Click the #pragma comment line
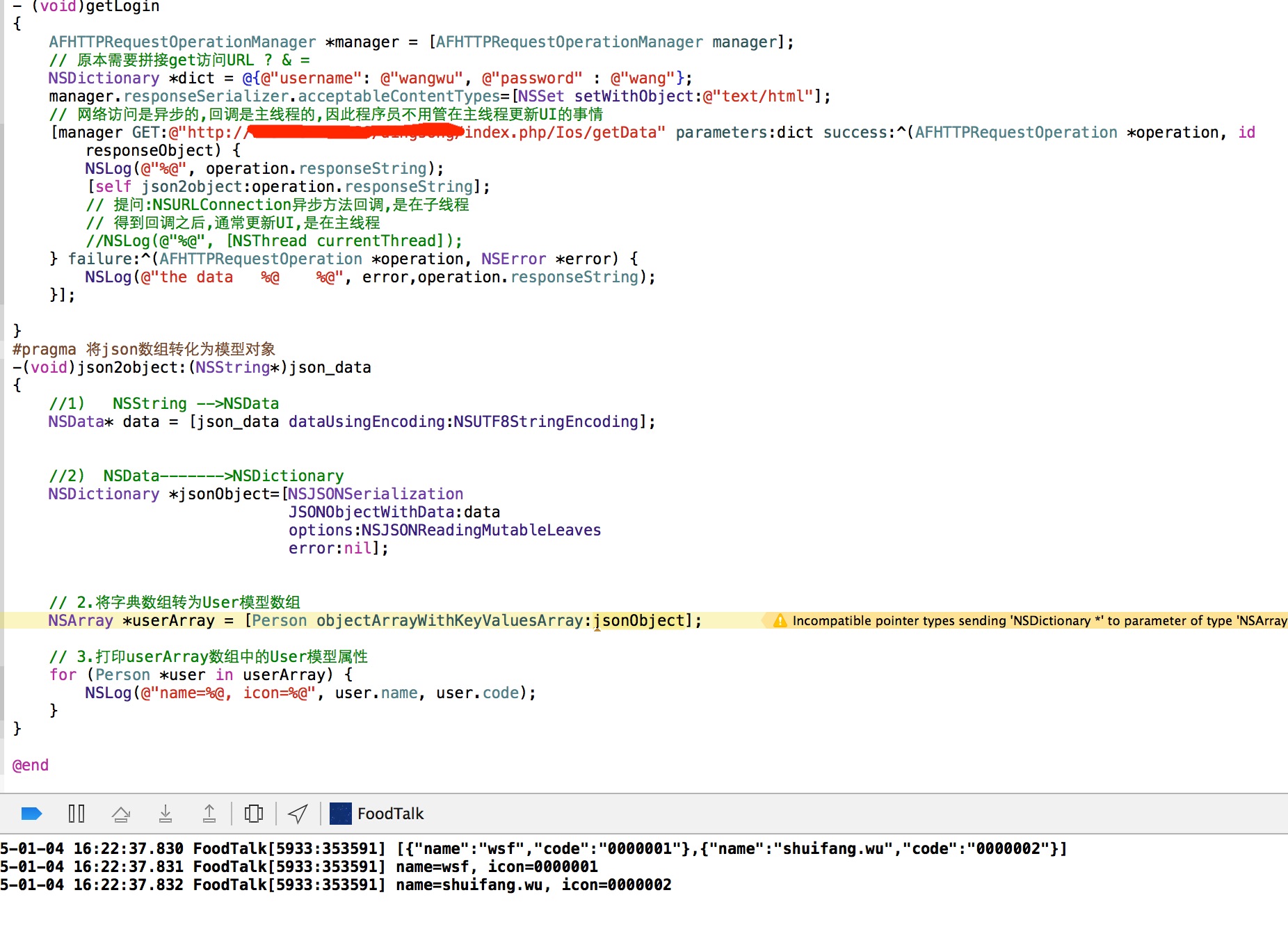1288x936 pixels. point(144,349)
